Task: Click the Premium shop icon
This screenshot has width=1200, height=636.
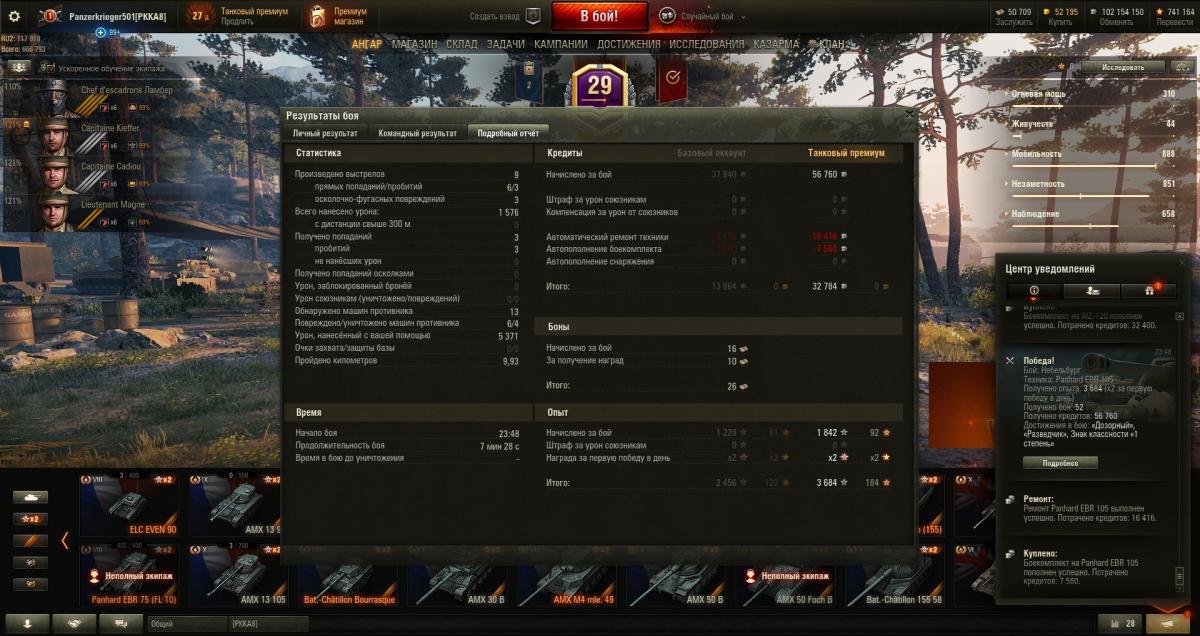Action: [318, 16]
